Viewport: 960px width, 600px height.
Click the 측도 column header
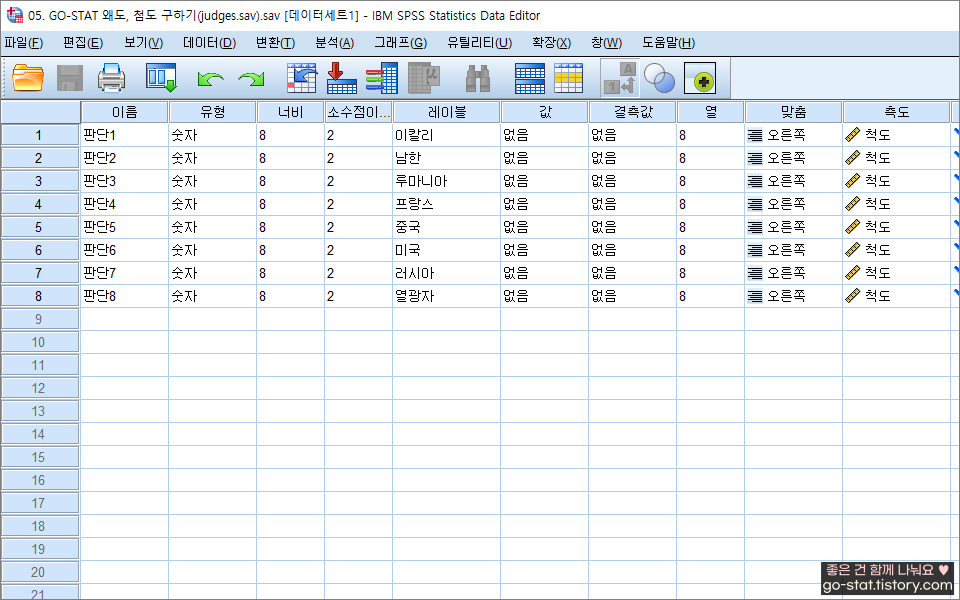pos(896,112)
